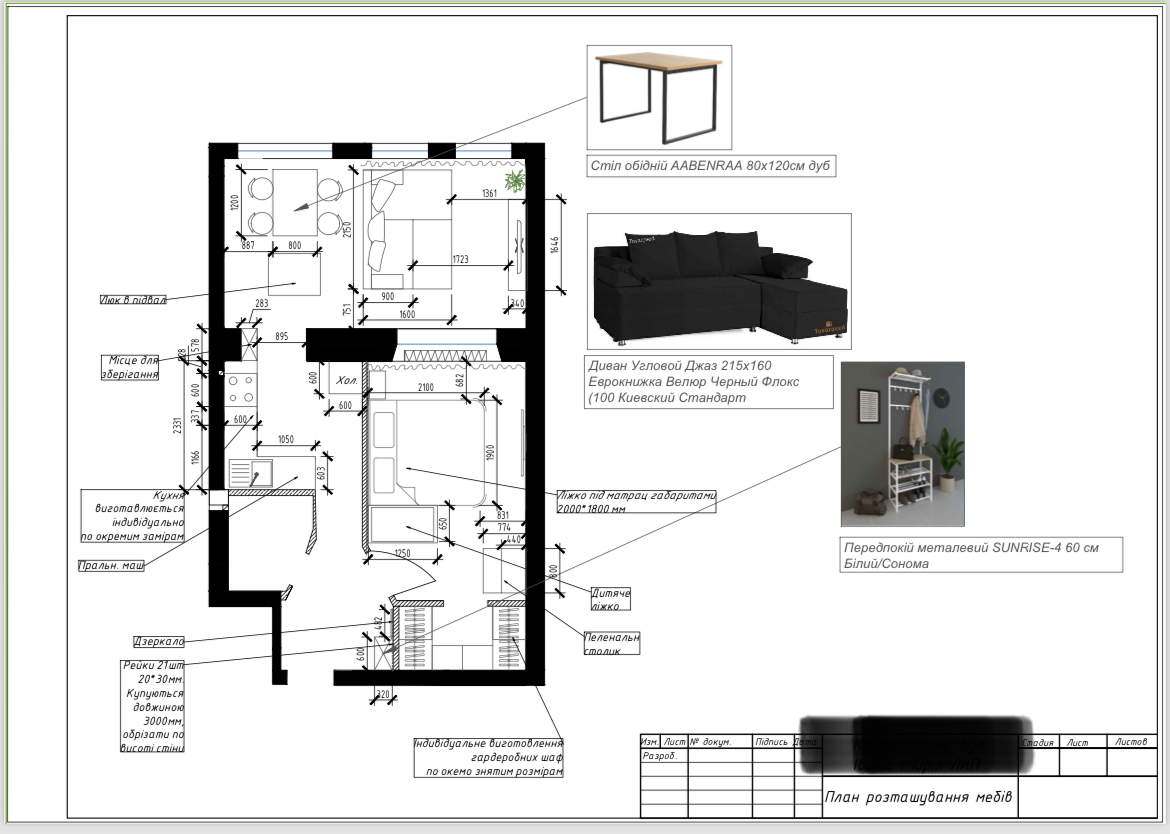1170x834 pixels.
Task: Select the 'Диван Угловой Джаз 215x160' text box
Action: (710, 382)
